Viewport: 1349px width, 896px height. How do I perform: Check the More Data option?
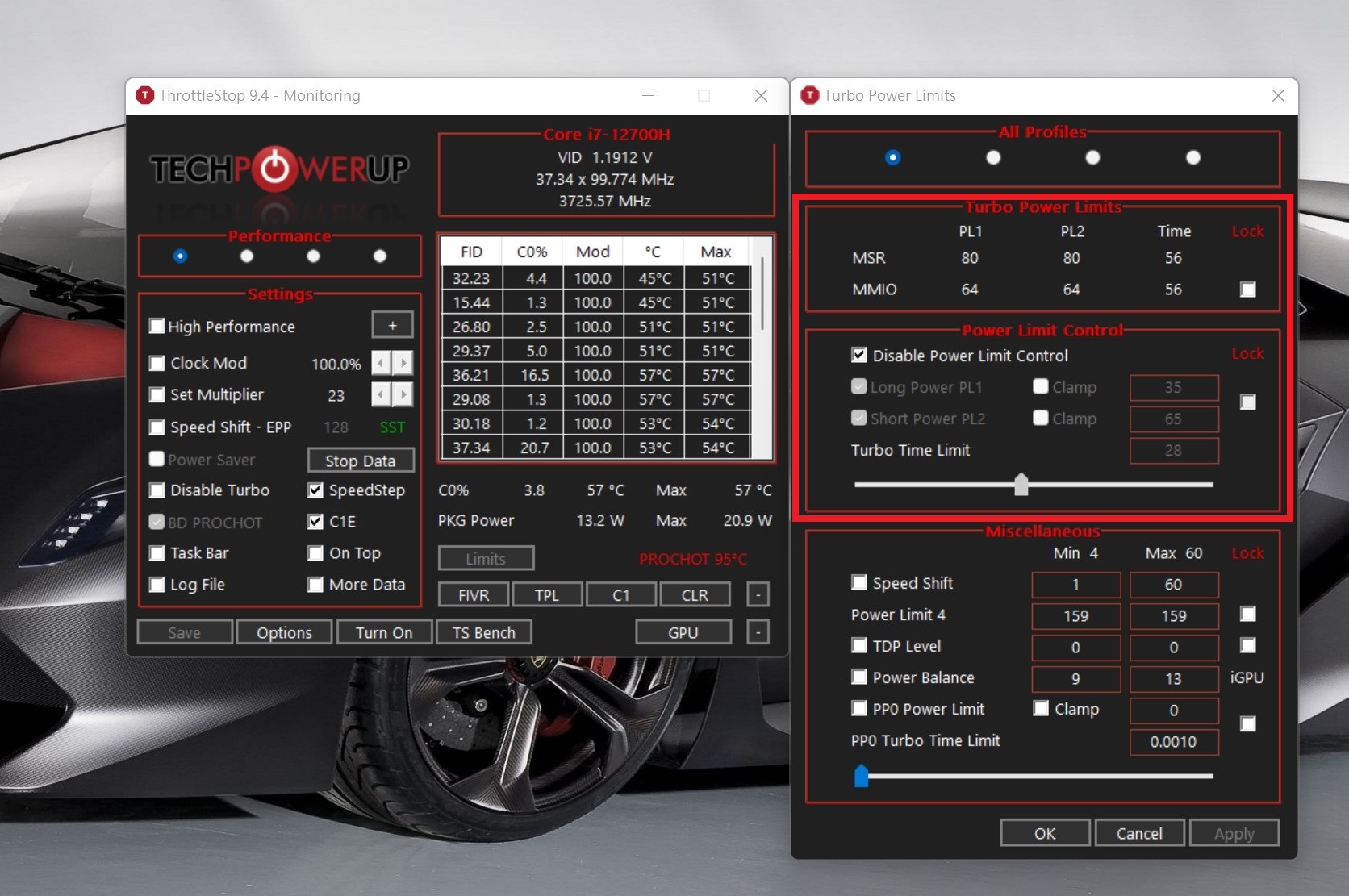pyautogui.click(x=315, y=585)
